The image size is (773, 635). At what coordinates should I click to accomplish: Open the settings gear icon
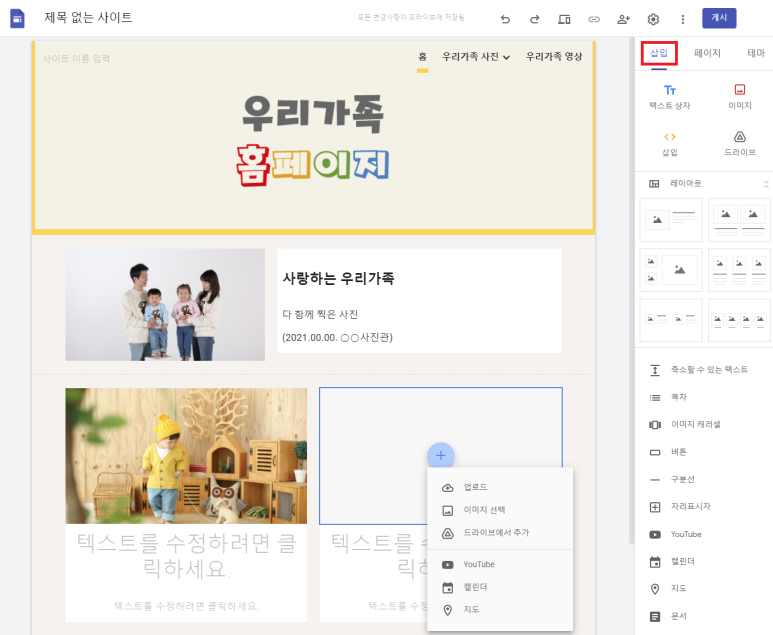click(x=653, y=19)
